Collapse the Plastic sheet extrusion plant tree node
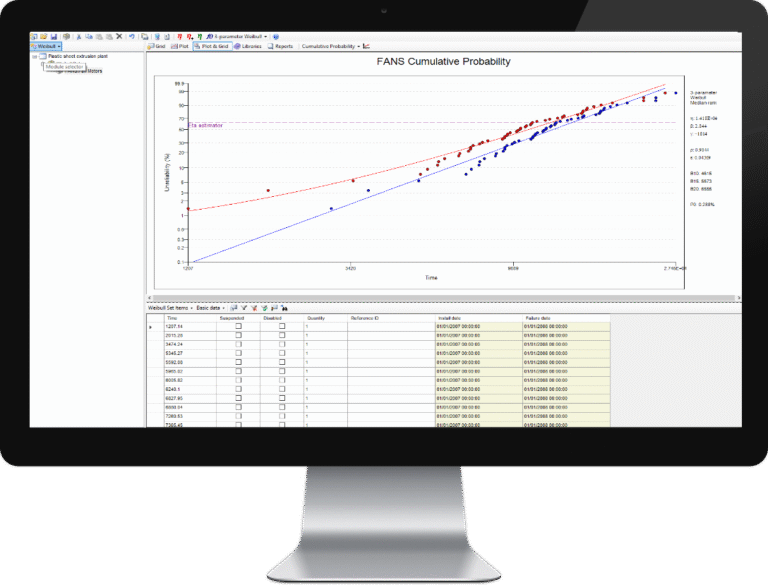This screenshot has width=768, height=585. coord(35,57)
